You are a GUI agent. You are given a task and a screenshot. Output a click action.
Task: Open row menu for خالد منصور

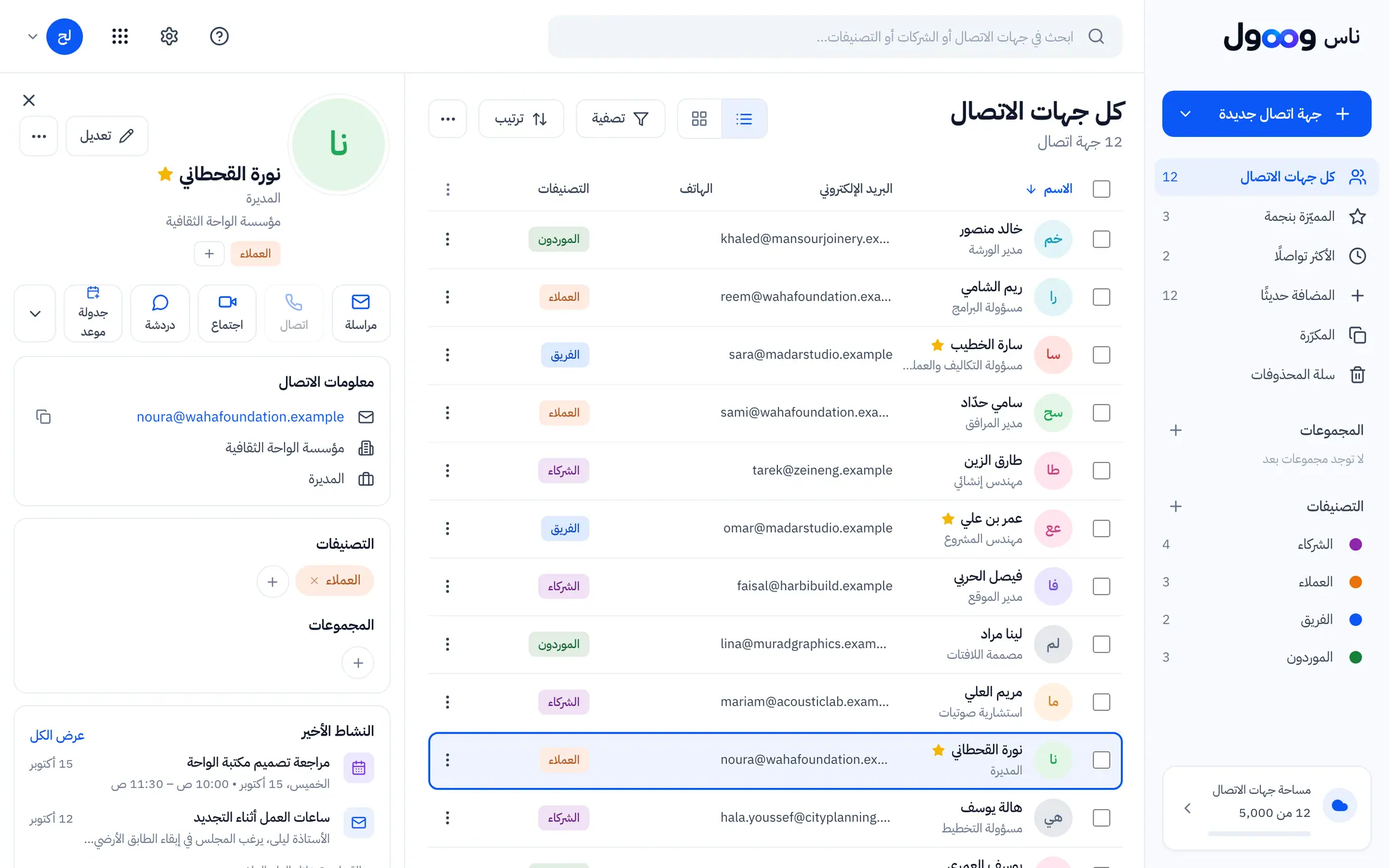coord(448,239)
